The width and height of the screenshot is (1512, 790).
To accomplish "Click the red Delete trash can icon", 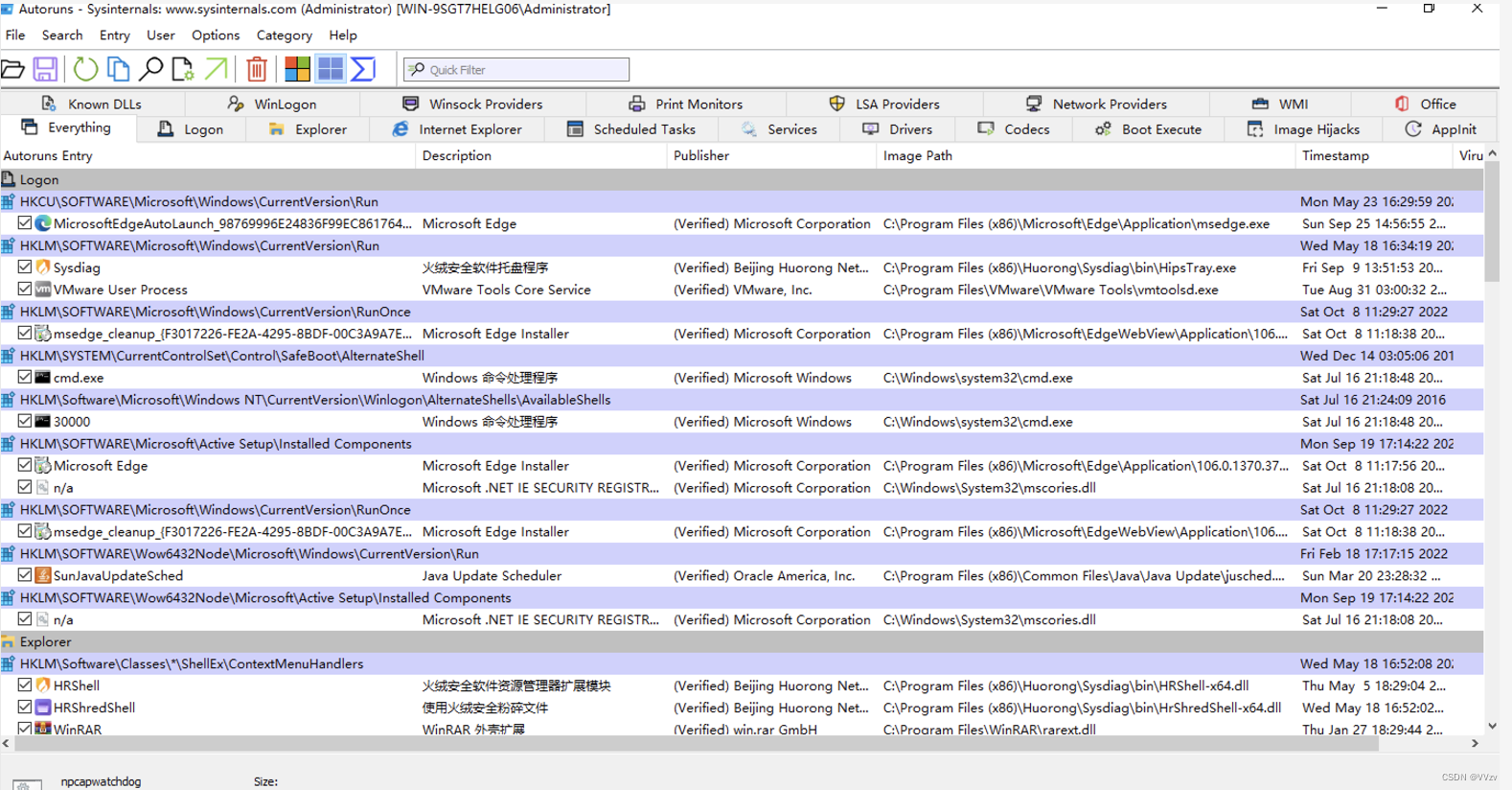I will click(257, 69).
